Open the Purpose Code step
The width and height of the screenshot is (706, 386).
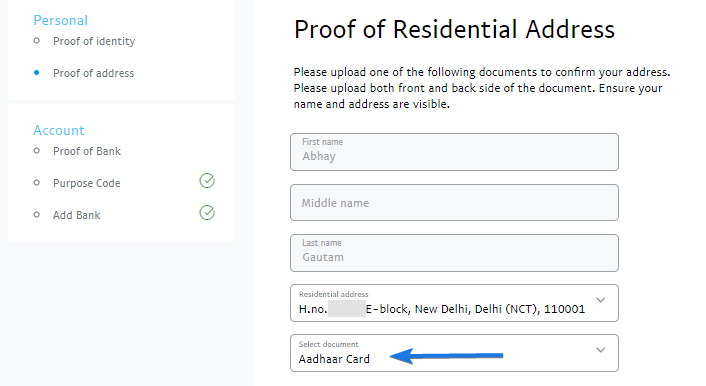(x=86, y=183)
